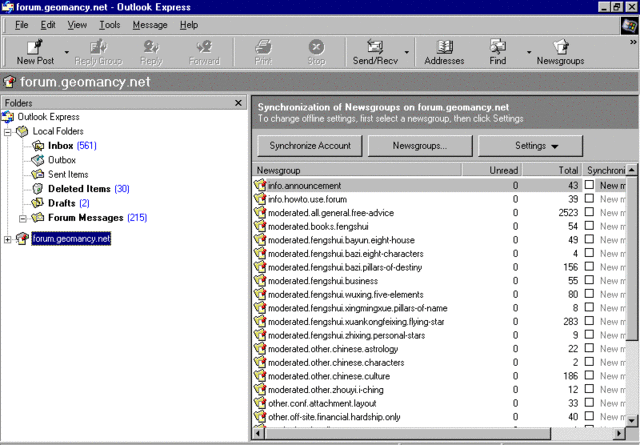
Task: Click the forum.geomancy.net news server icon in tree
Action: coord(22,238)
